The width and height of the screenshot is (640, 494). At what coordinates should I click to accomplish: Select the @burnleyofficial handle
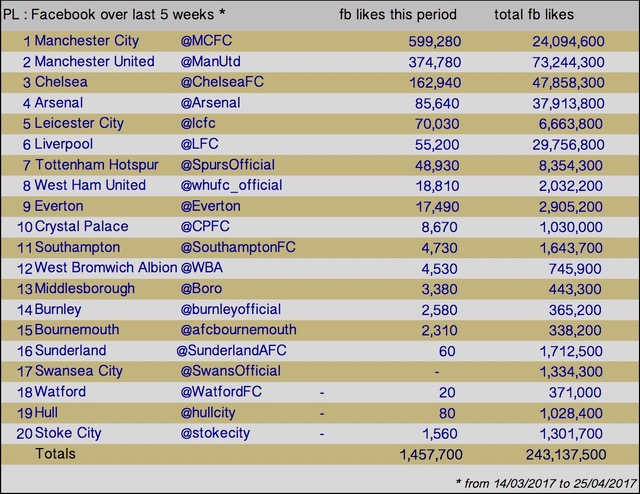click(x=231, y=309)
